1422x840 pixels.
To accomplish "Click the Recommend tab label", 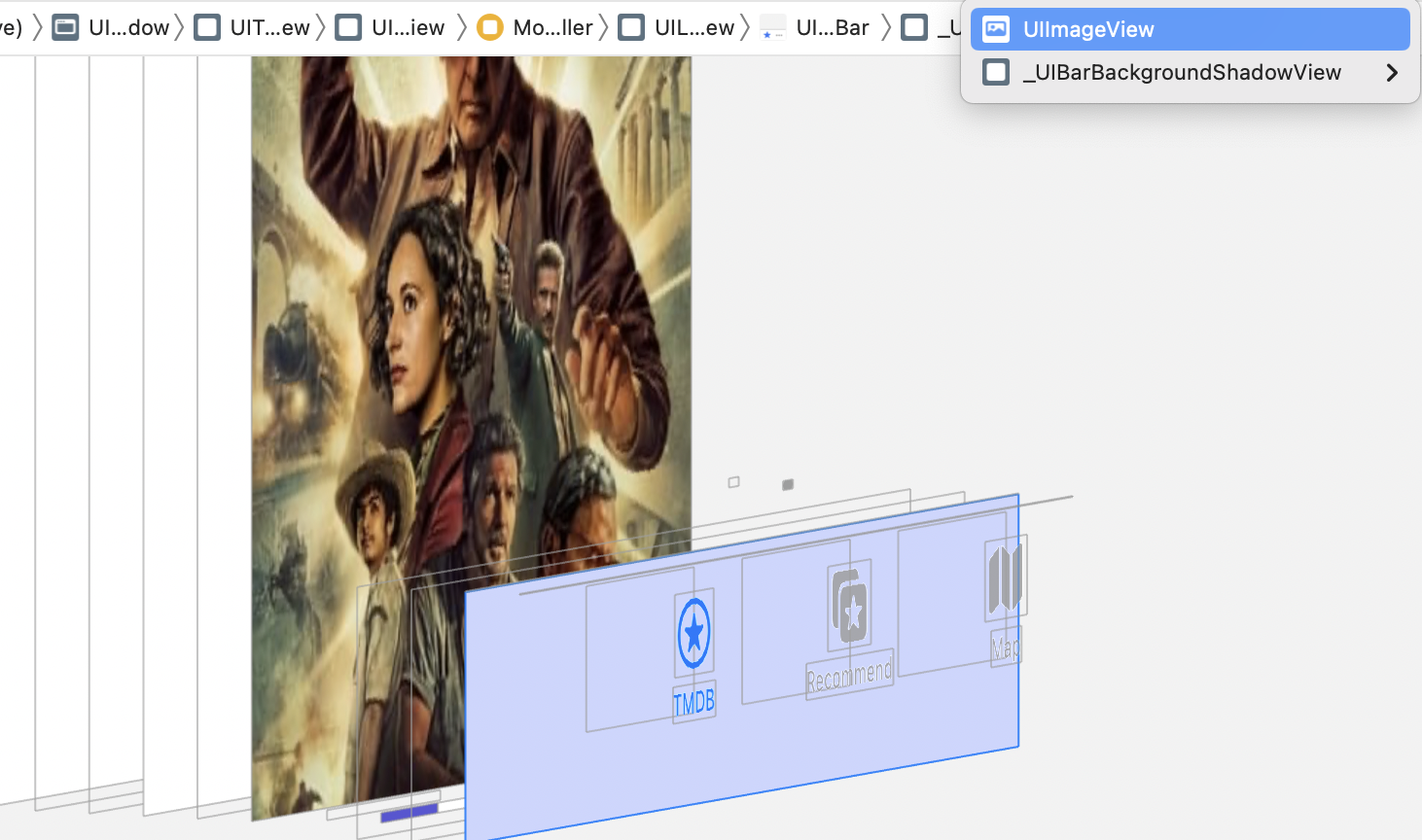I will tap(849, 675).
